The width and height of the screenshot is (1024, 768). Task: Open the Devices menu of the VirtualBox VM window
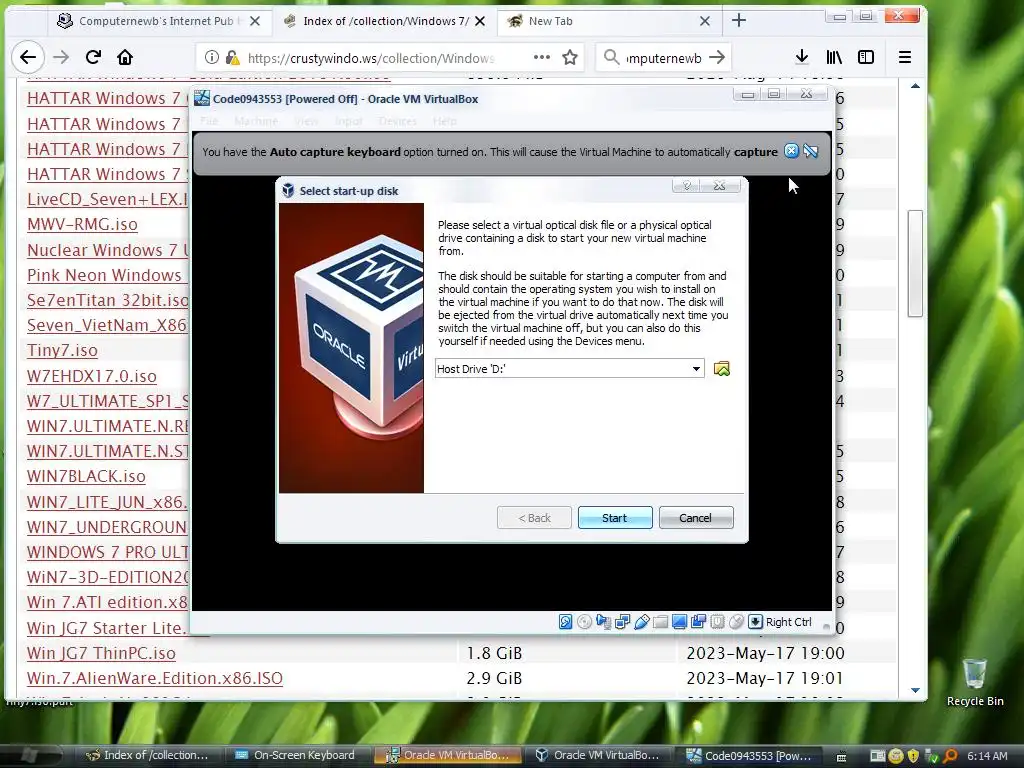coord(397,121)
